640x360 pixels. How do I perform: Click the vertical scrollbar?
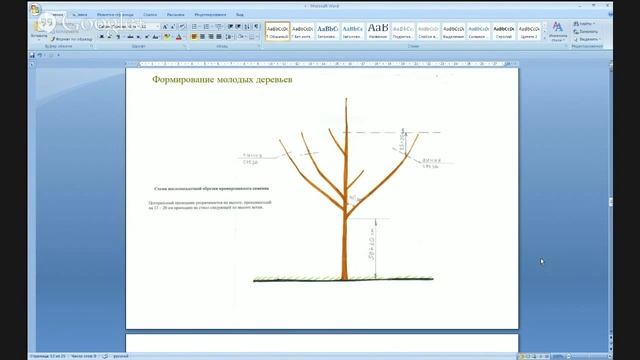click(611, 202)
